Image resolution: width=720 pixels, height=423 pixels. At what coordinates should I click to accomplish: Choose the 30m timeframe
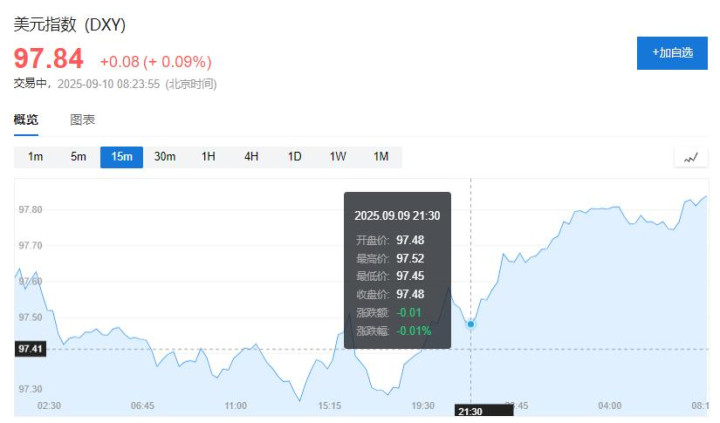pos(165,157)
